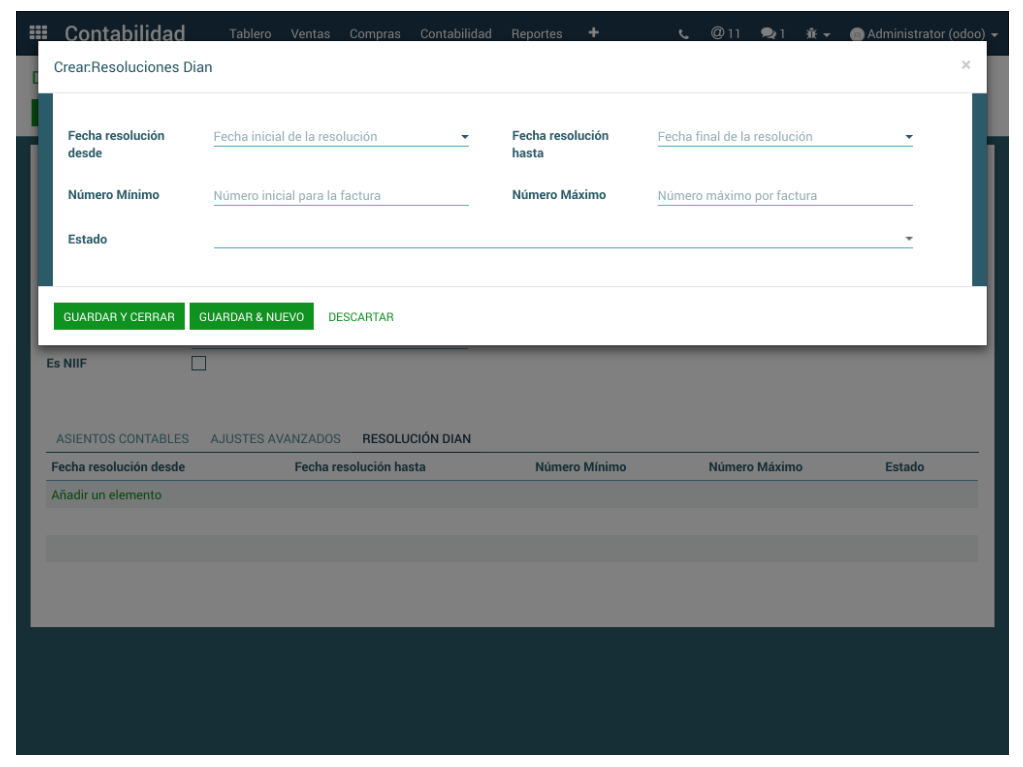The height and width of the screenshot is (767, 1023).
Task: Toggle the Es NIIF checkbox
Action: (x=198, y=363)
